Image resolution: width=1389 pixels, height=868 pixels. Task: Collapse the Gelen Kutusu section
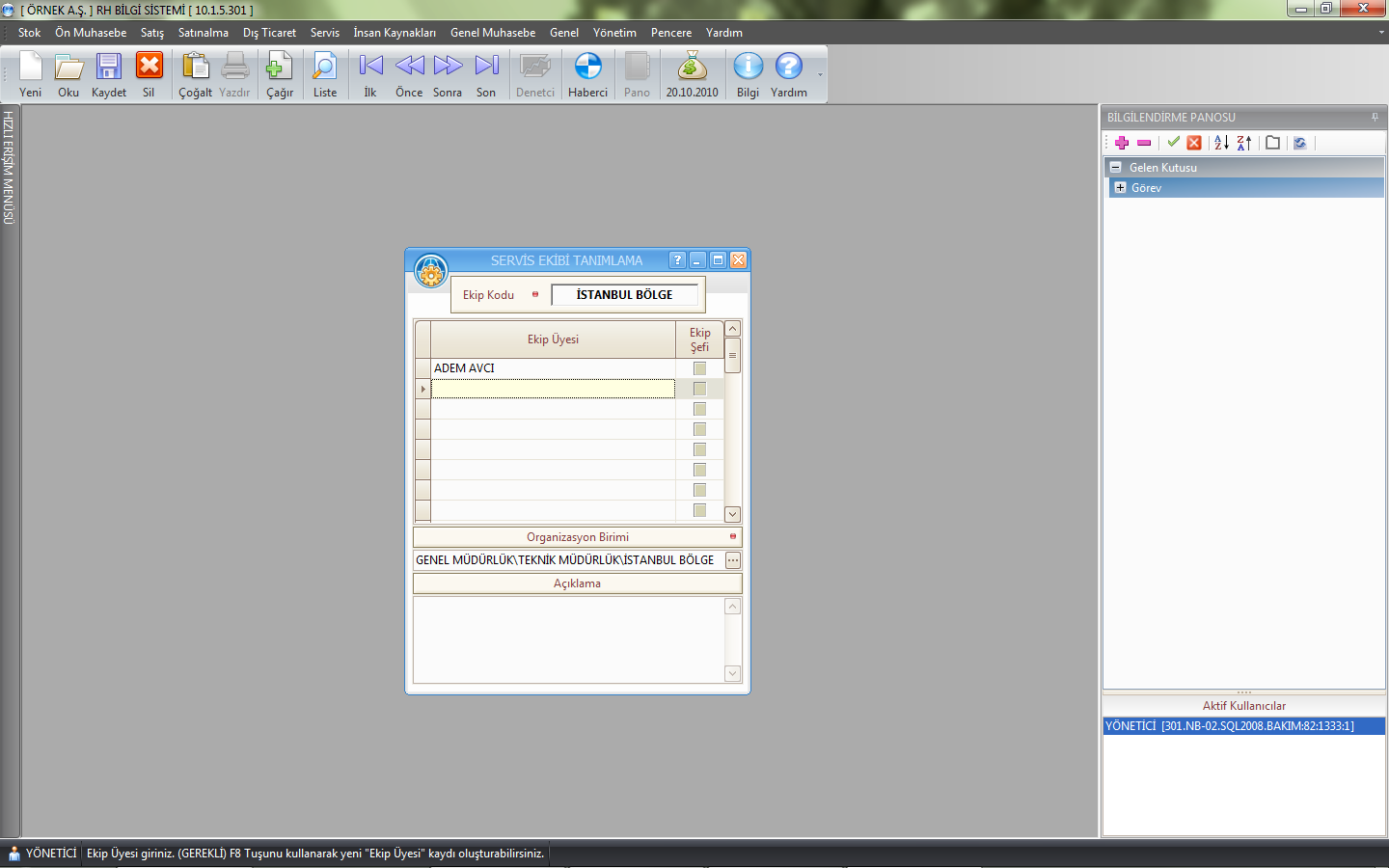pyautogui.click(x=1115, y=167)
